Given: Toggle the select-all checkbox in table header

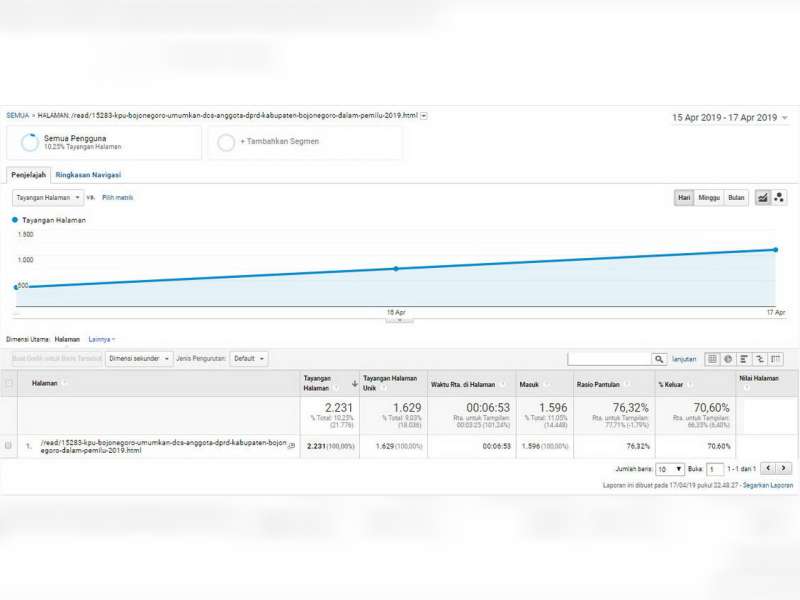Looking at the screenshot, I should click(x=9, y=383).
